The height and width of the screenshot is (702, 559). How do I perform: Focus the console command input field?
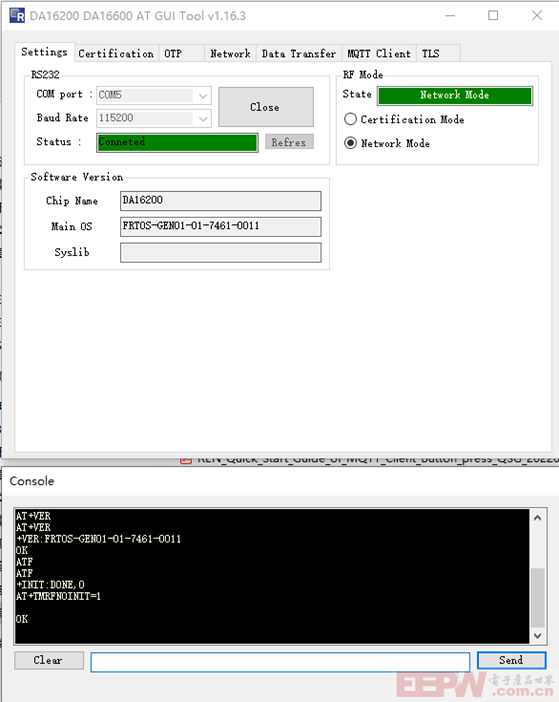(280, 661)
